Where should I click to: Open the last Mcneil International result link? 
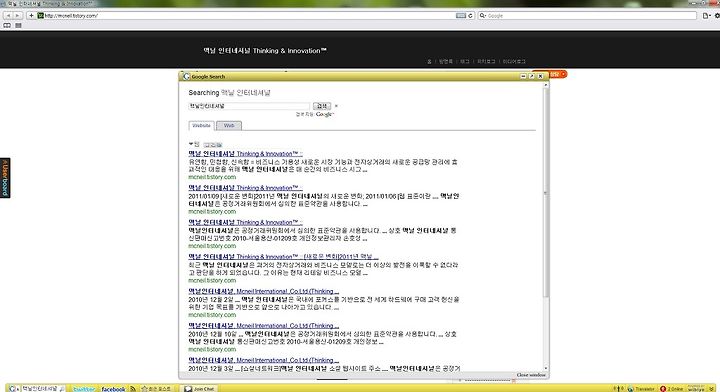(264, 360)
